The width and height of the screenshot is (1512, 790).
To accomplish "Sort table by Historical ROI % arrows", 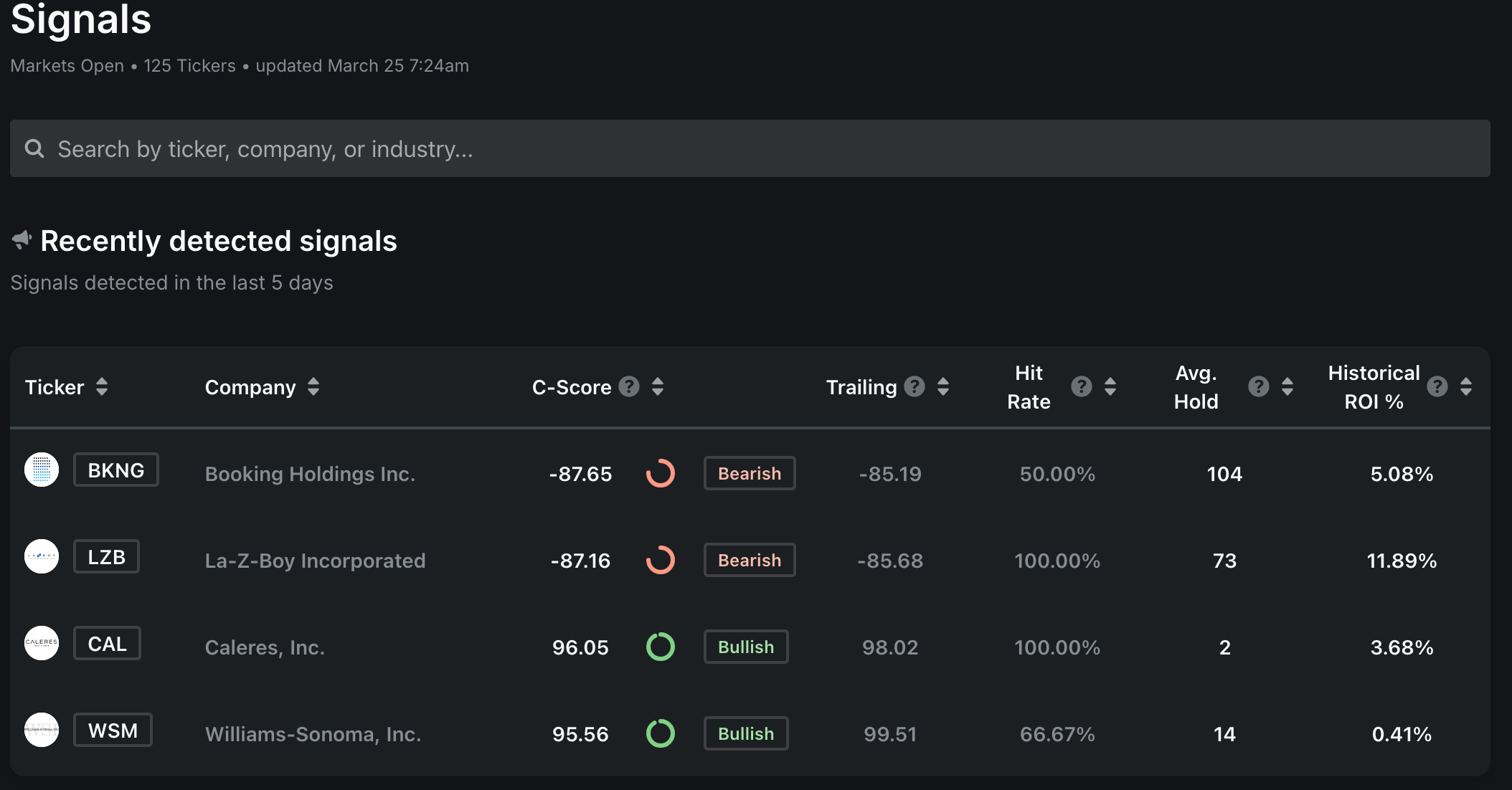I will point(1466,386).
